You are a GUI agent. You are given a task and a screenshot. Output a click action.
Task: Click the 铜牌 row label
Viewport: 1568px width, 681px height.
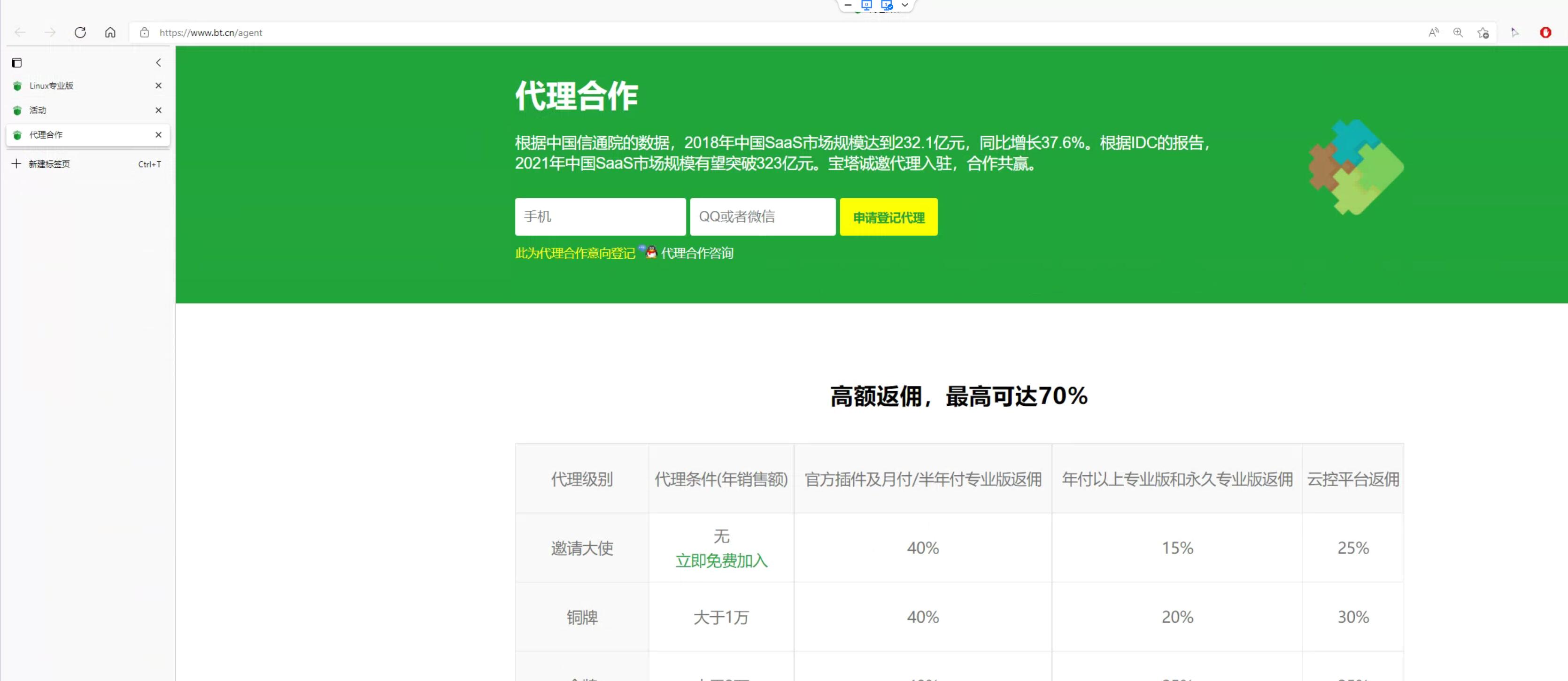point(582,617)
